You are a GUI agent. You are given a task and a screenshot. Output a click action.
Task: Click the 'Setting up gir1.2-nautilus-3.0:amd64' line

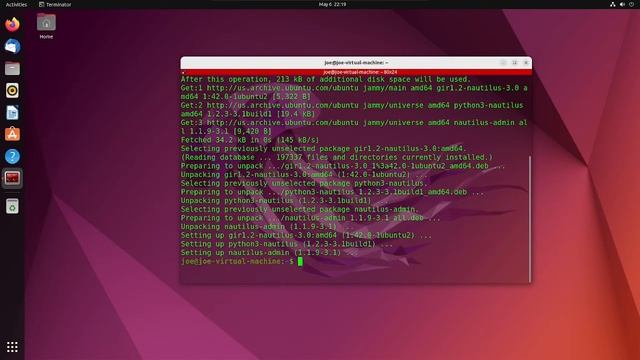click(x=306, y=236)
